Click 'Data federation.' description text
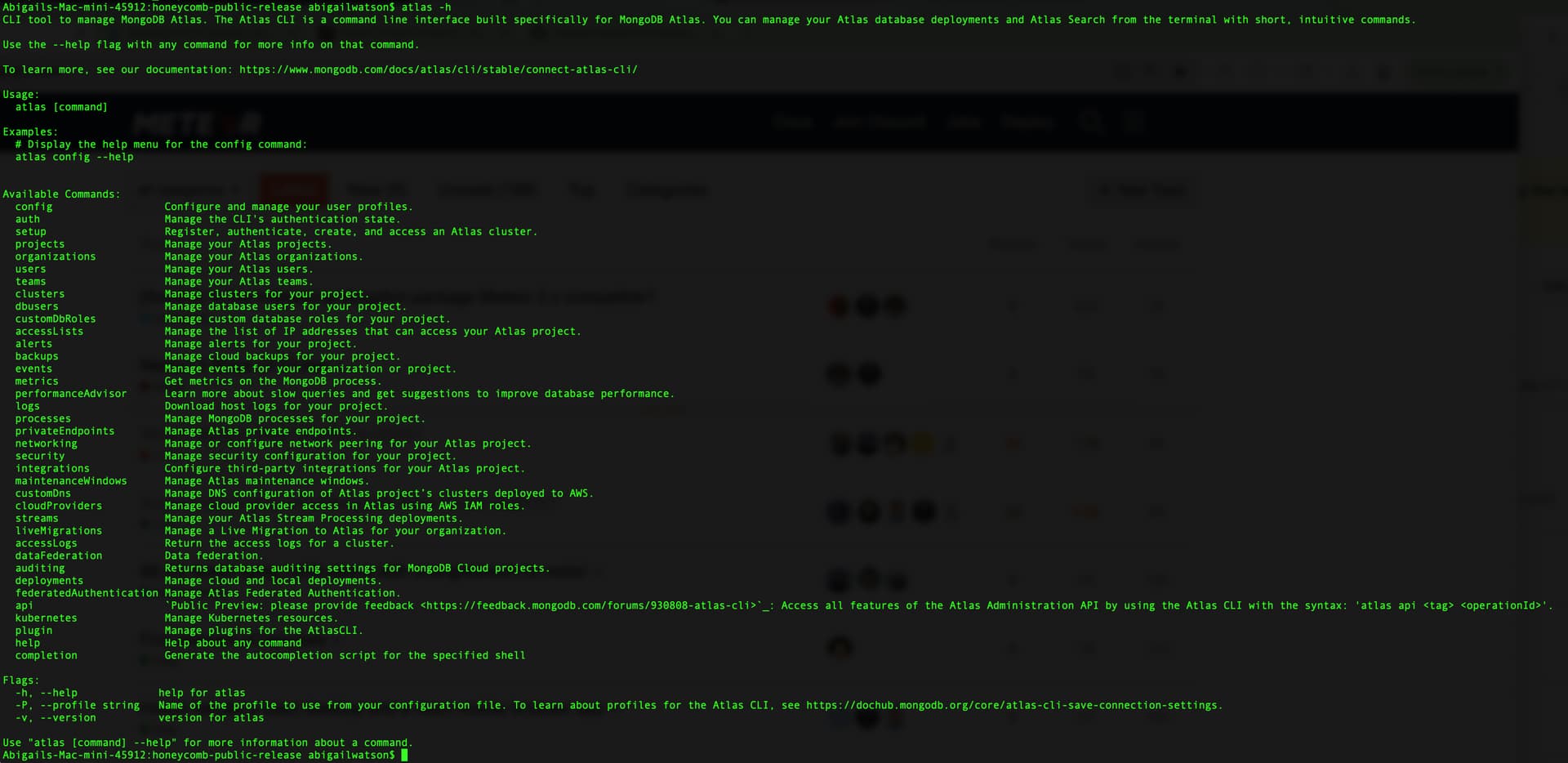Viewport: 1568px width, 763px height. tap(214, 556)
